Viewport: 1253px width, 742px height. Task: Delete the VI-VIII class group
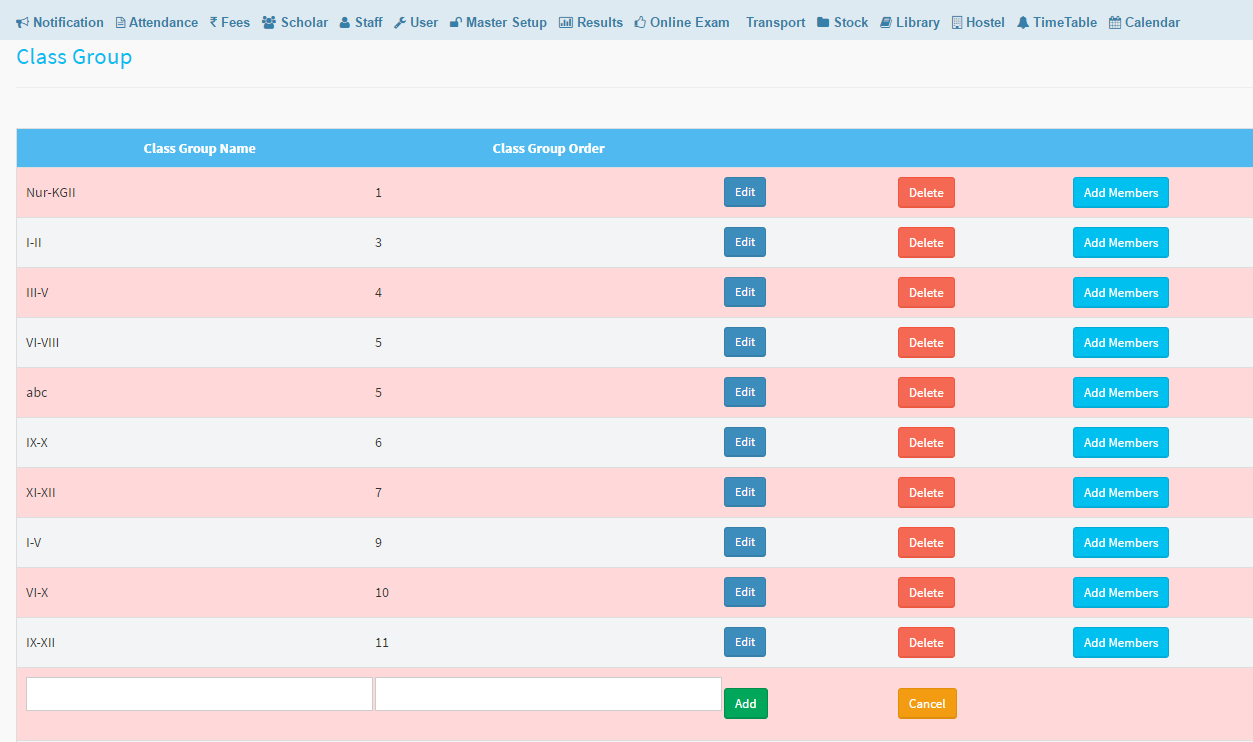pos(926,343)
